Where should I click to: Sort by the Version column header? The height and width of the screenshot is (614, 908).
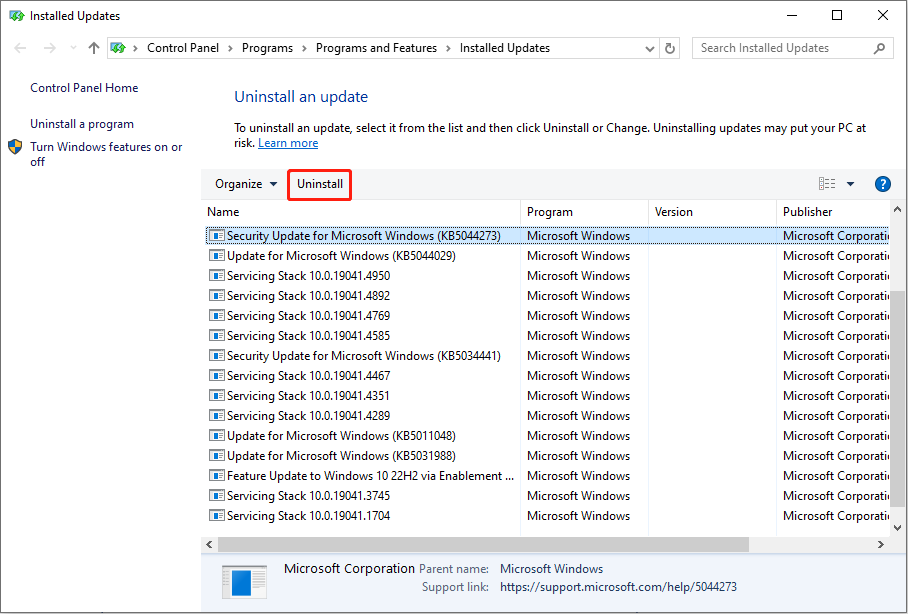[712, 212]
